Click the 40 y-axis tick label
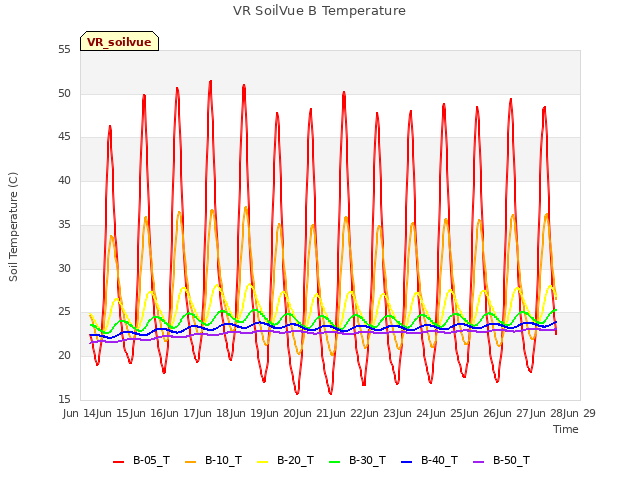 click(x=64, y=181)
